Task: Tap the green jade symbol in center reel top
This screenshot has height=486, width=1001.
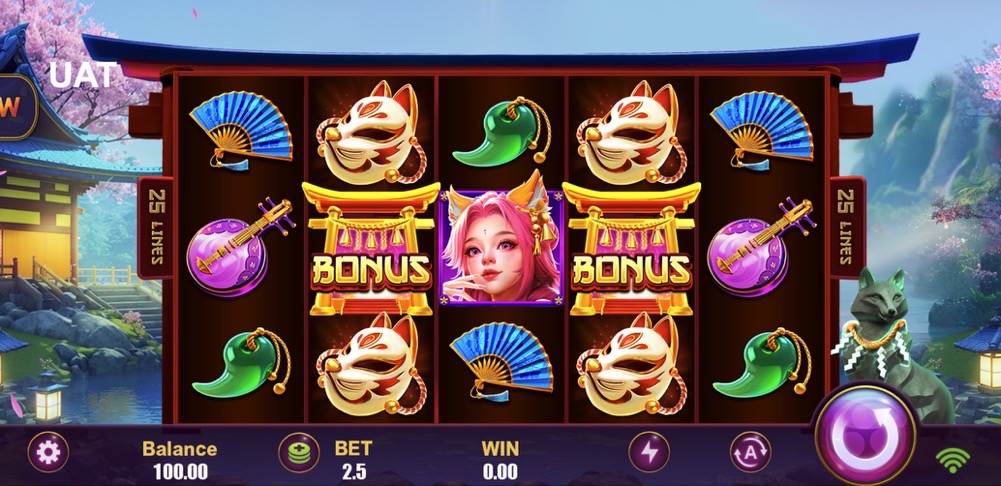Action: click(x=501, y=132)
